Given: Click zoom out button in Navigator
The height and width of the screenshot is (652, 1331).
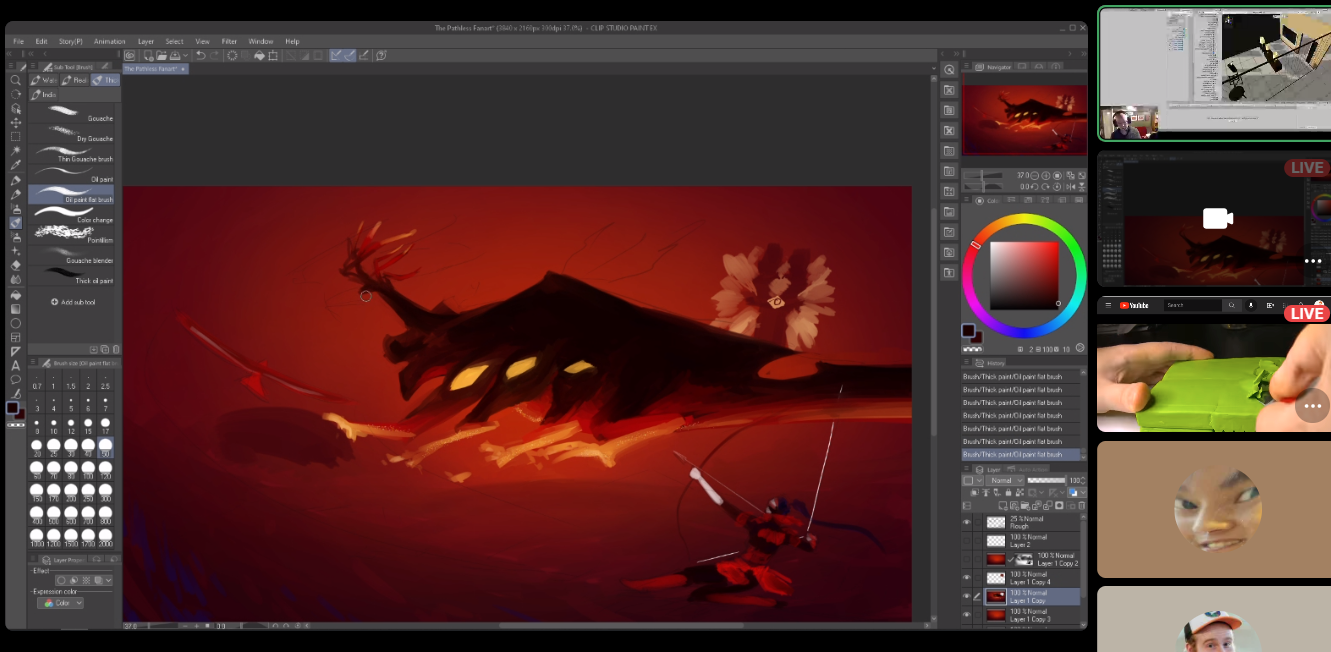Looking at the screenshot, I should pos(1034,175).
